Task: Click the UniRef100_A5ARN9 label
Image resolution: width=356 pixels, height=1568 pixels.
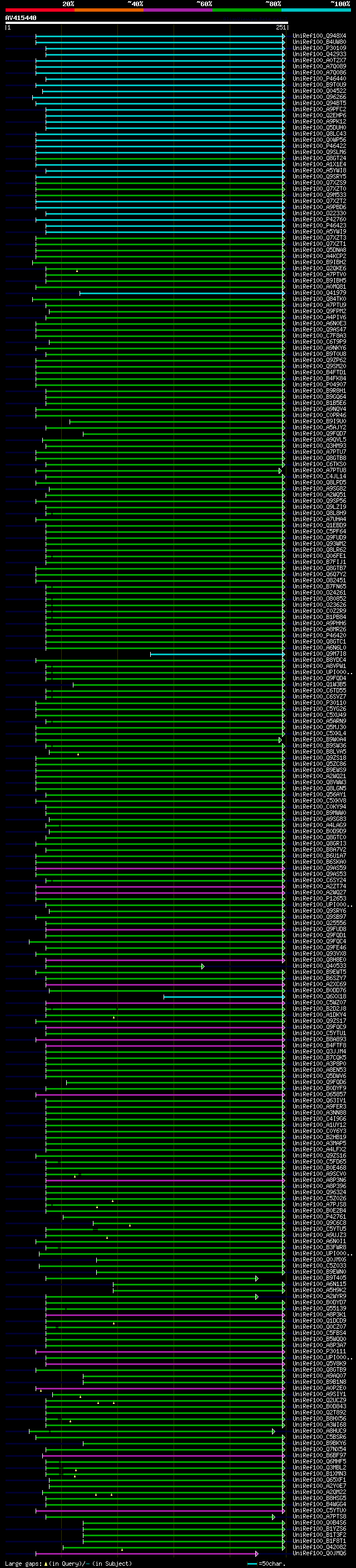Action: (319, 721)
